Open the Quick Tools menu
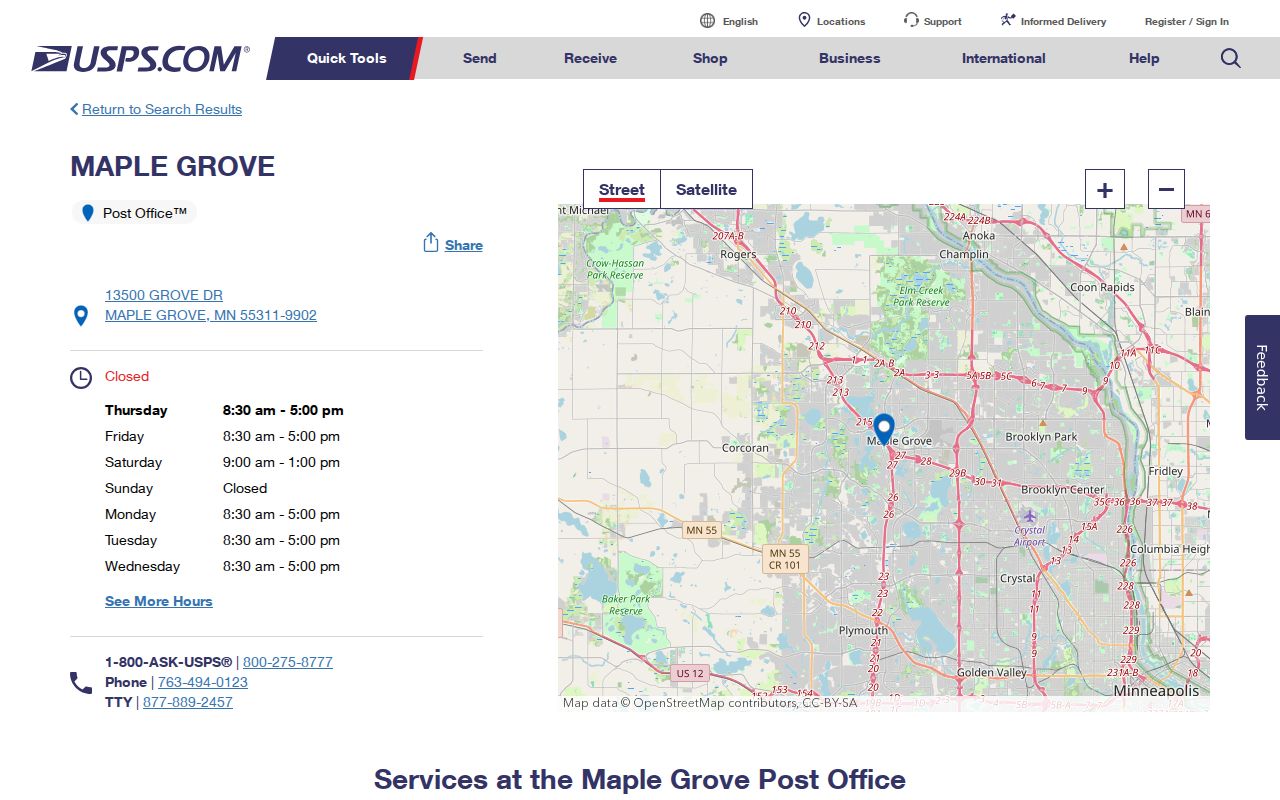This screenshot has width=1280, height=800. tap(346, 58)
